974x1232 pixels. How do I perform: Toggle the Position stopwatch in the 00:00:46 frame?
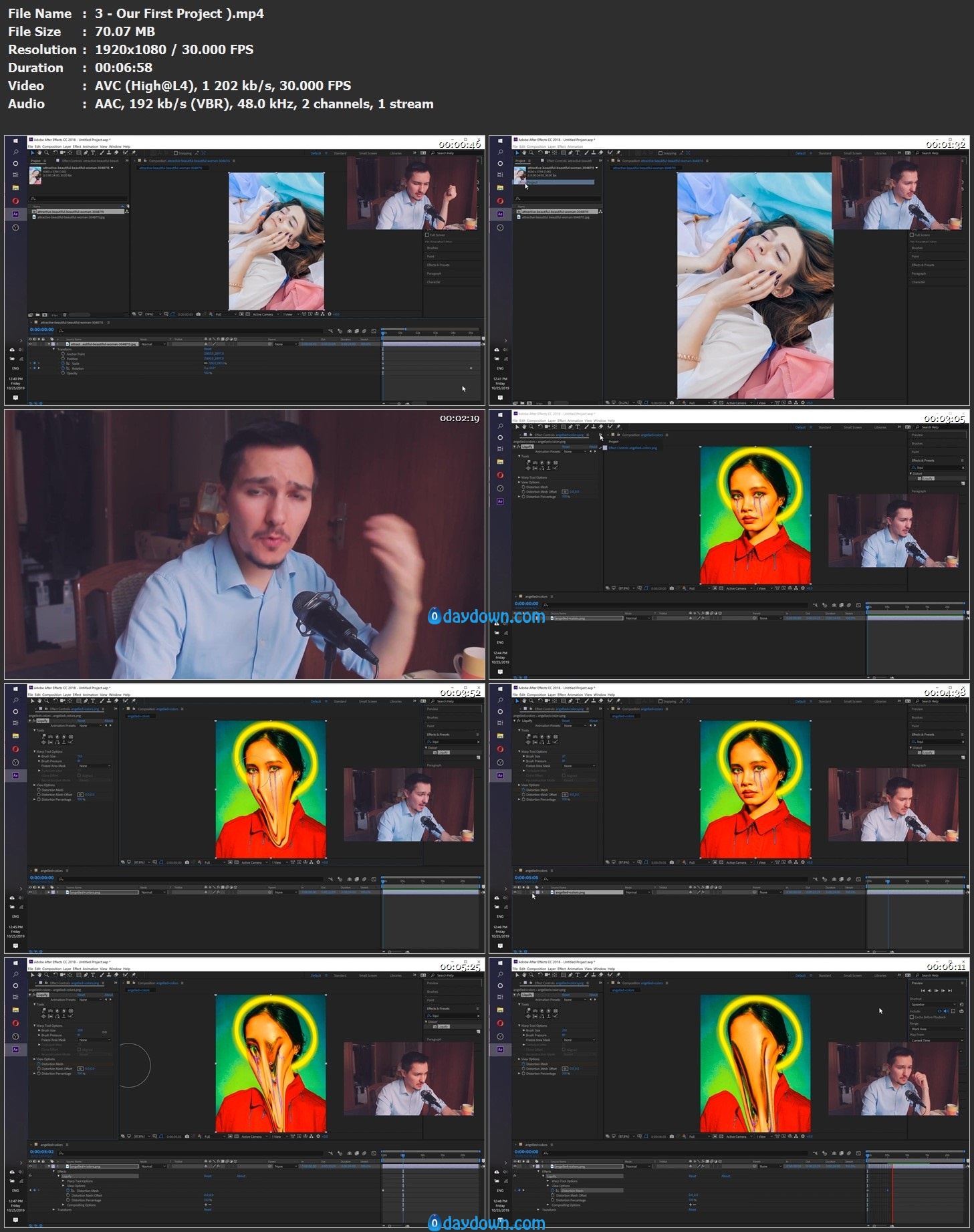[63, 359]
